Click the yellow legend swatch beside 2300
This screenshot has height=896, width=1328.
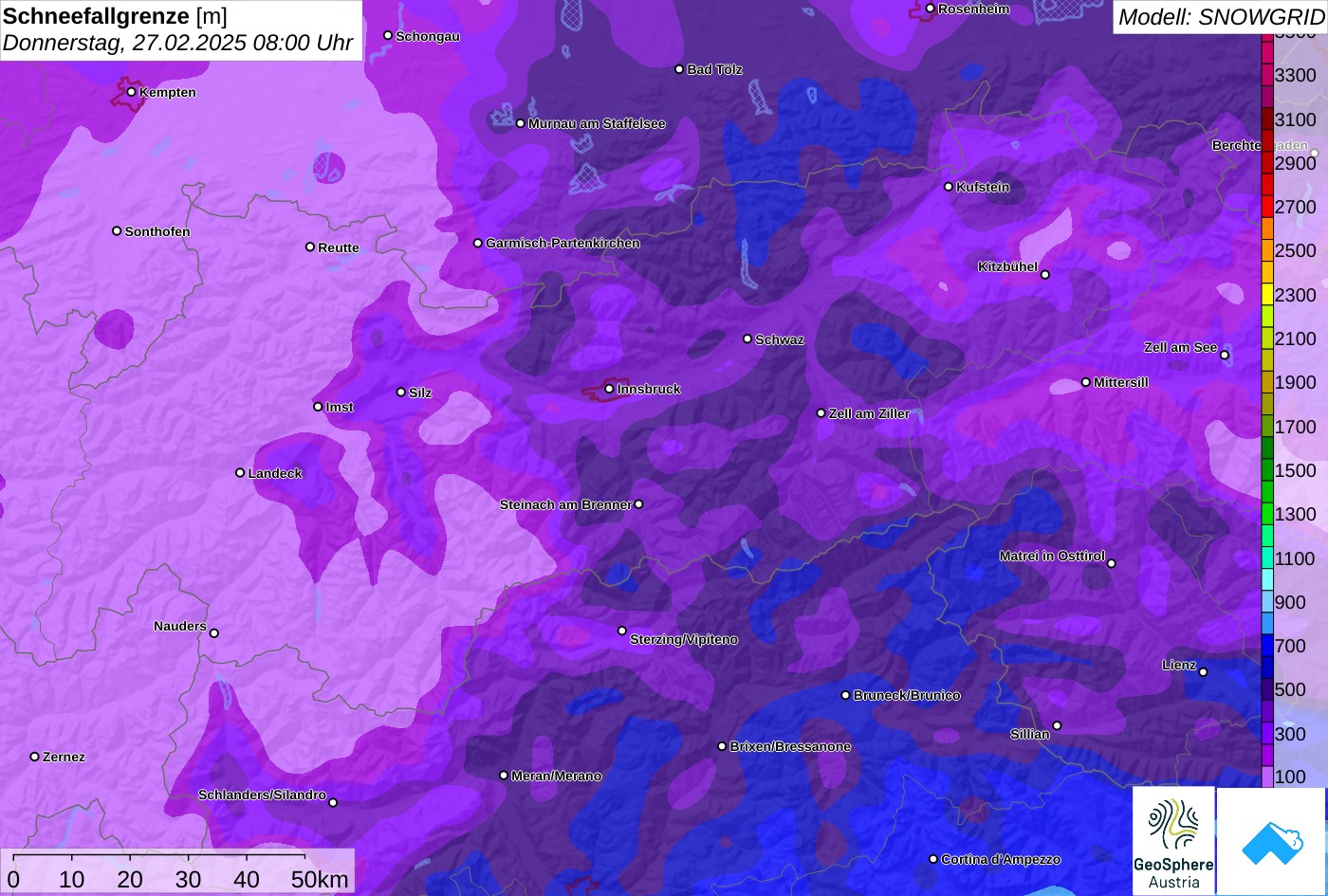(x=1267, y=295)
